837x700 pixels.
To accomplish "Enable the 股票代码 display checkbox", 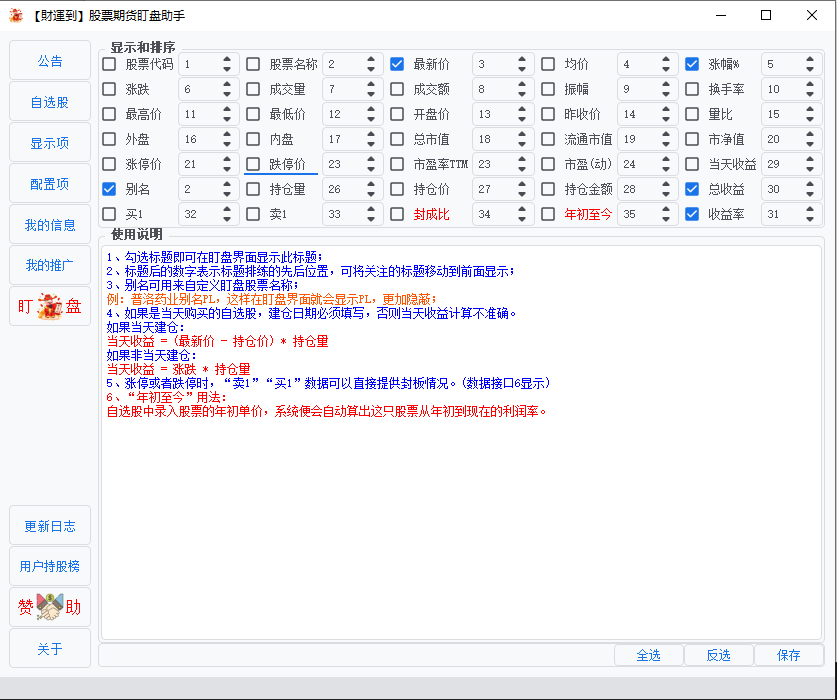I will [x=109, y=63].
